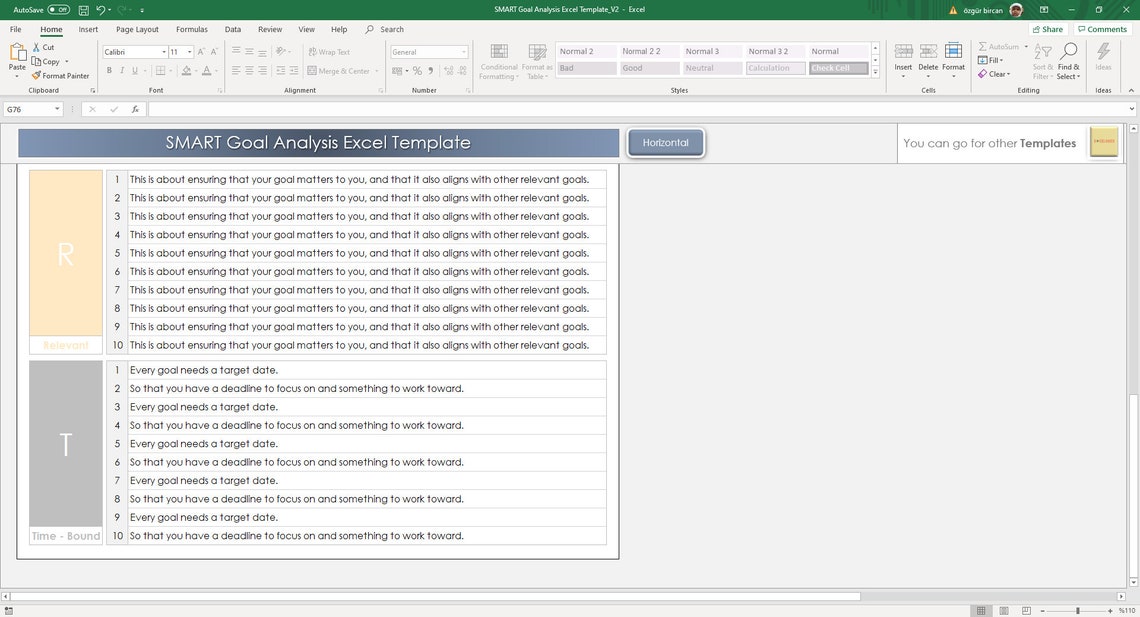The width and height of the screenshot is (1140, 617).
Task: Open the Insert ribbon tab
Action: point(88,29)
